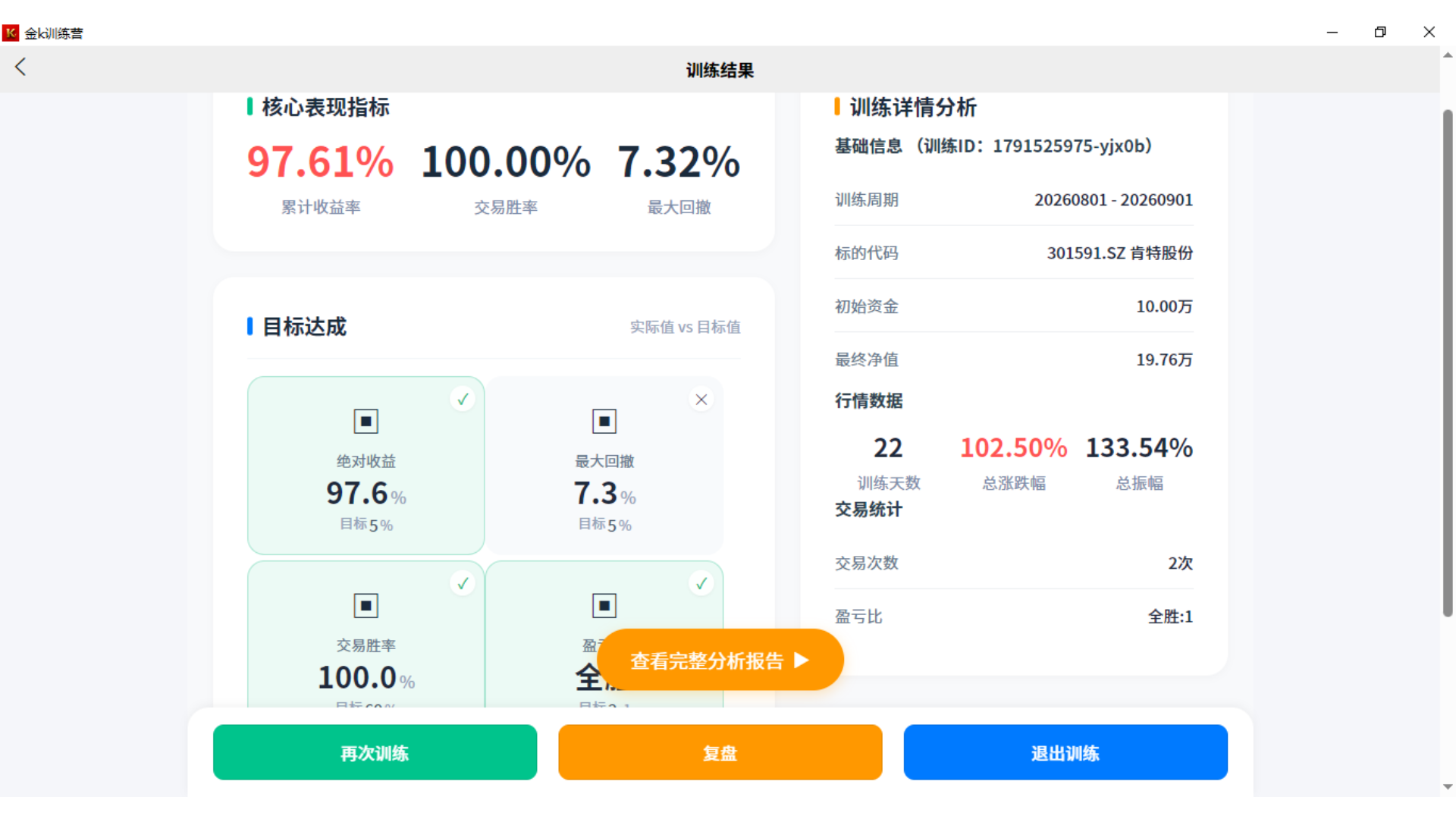Click the checkmark badge on 交易胜率 card

[x=463, y=583]
